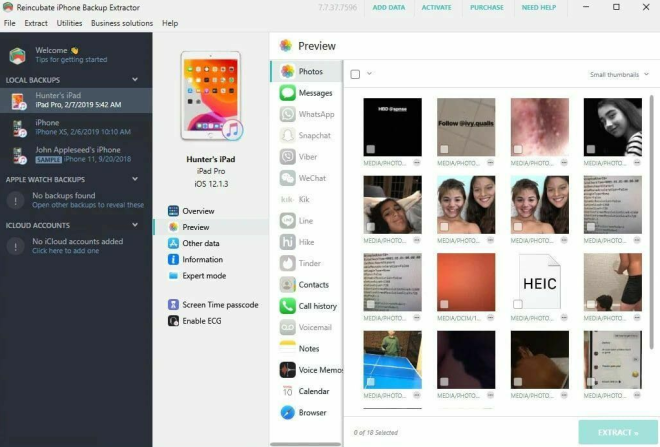The image size is (660, 447).
Task: Select John Appleseed's iPhone sample backup
Action: (x=76, y=154)
